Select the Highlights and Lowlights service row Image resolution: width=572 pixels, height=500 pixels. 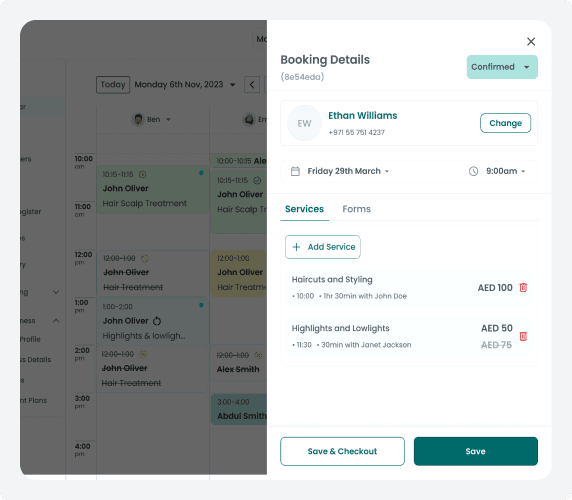(409, 336)
